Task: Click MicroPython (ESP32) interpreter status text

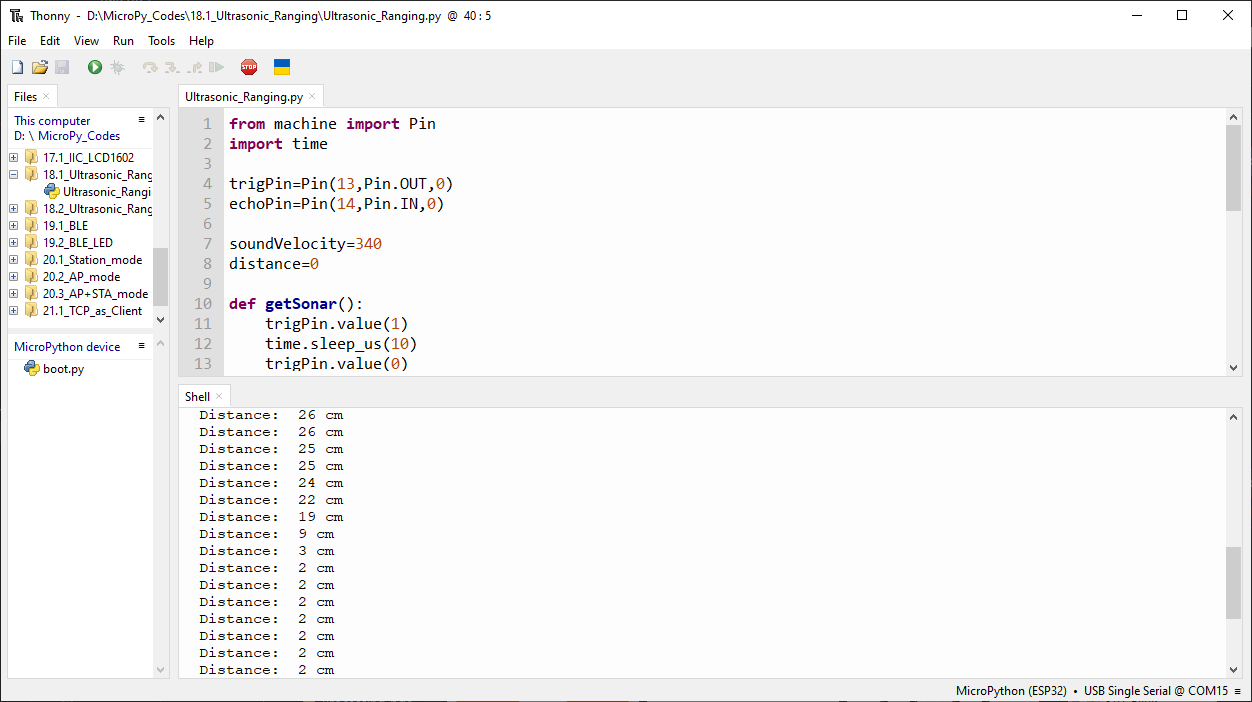Action: [x=1011, y=691]
